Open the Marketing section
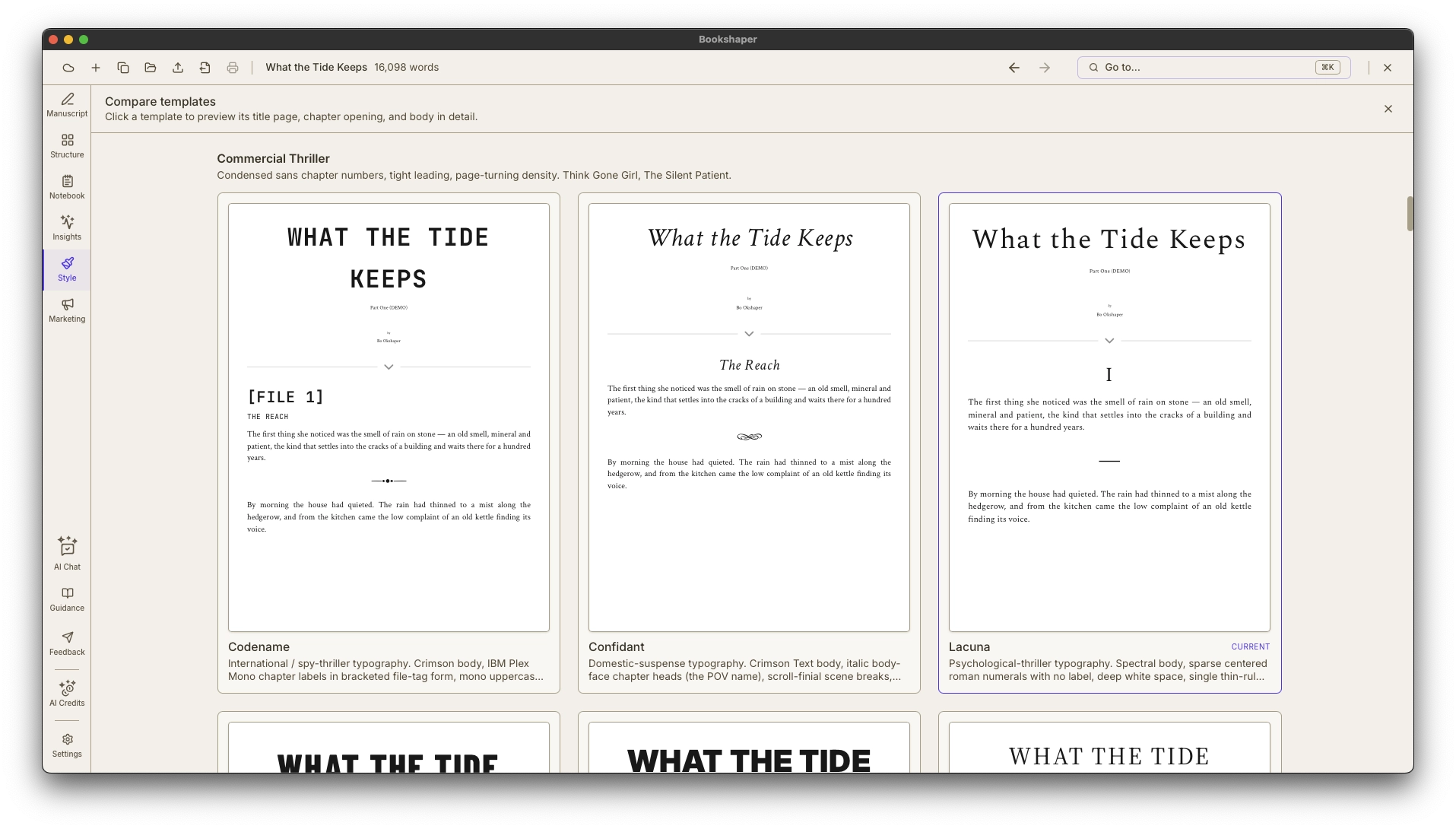Image resolution: width=1456 pixels, height=829 pixels. click(x=67, y=310)
